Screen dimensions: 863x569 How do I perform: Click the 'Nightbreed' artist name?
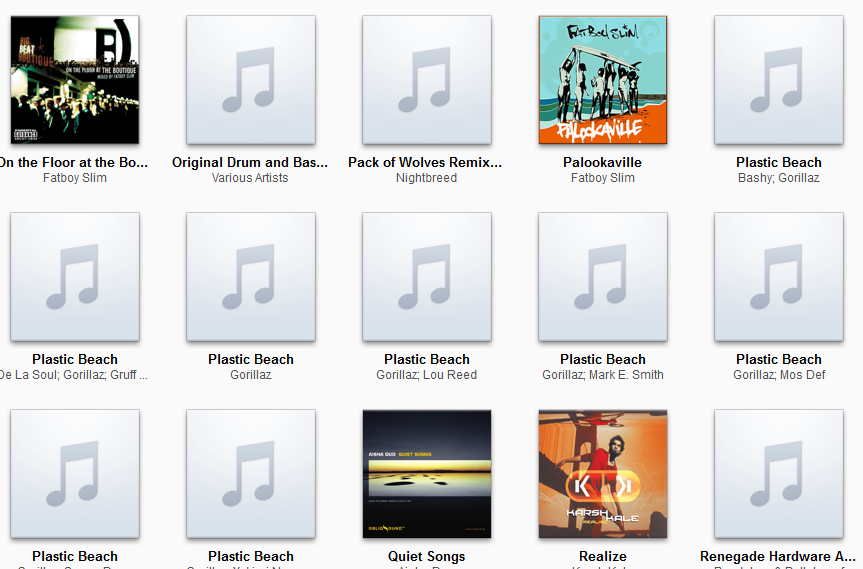point(427,178)
